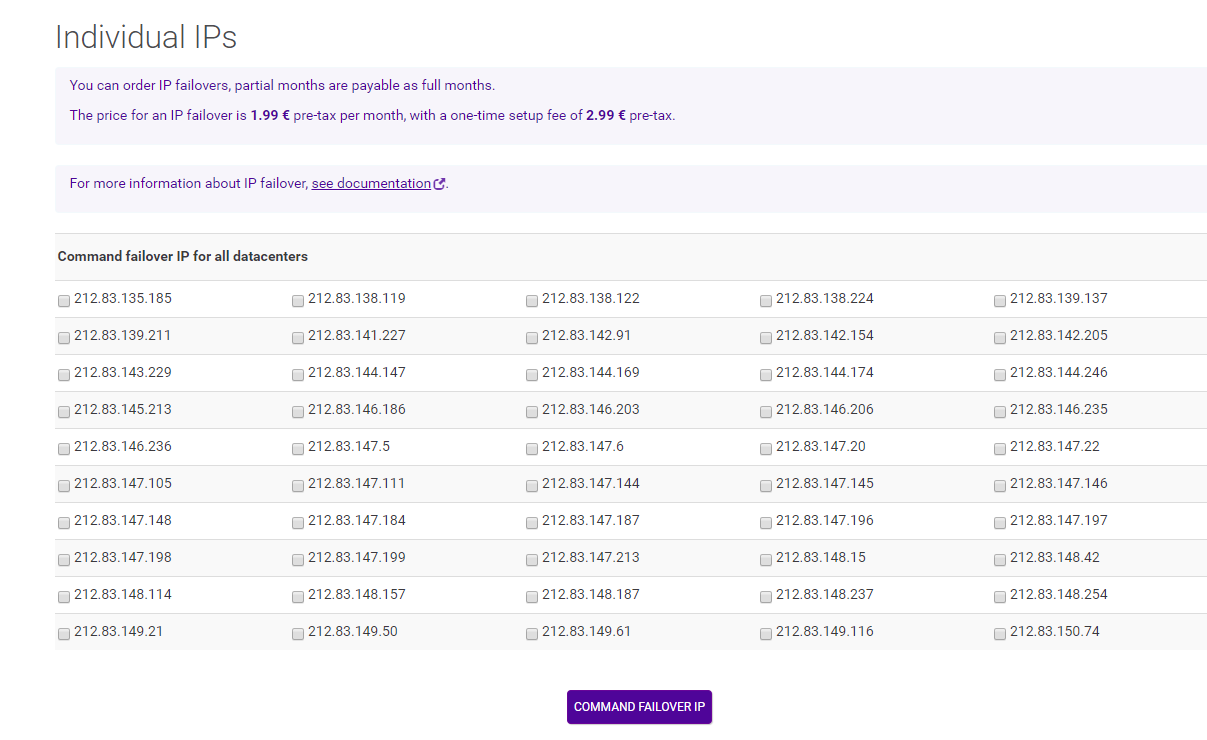The height and width of the screenshot is (740, 1207).
Task: Enable the 212.83.138.224 checkbox
Action: click(x=766, y=300)
